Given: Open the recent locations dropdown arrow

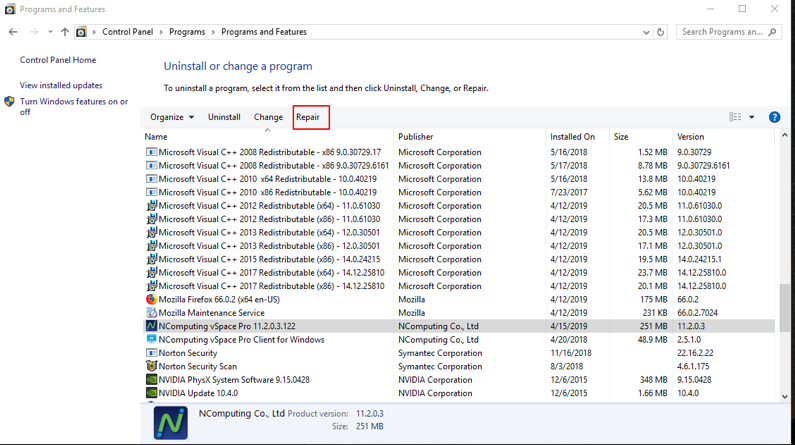Looking at the screenshot, I should click(50, 32).
